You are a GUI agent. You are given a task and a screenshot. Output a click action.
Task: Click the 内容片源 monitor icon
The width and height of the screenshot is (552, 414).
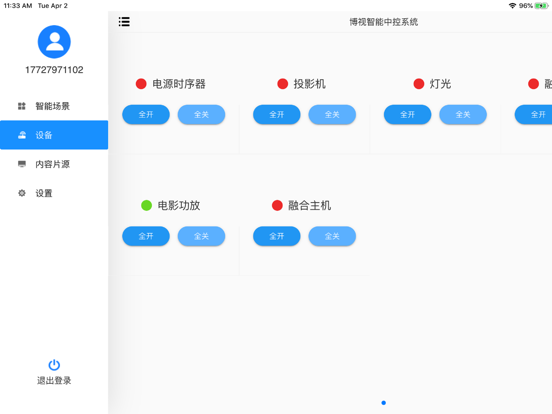pyautogui.click(x=22, y=164)
